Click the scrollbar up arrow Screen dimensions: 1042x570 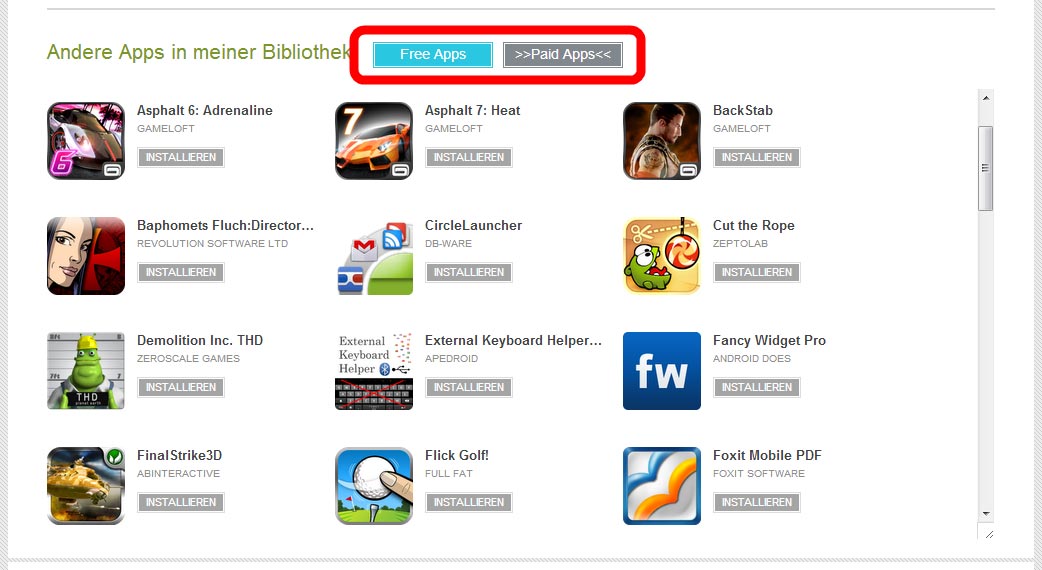(986, 98)
